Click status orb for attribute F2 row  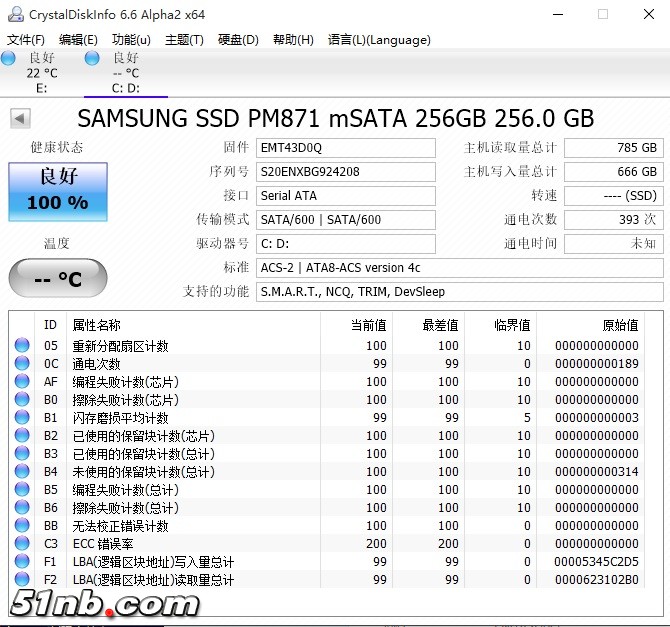(22, 580)
